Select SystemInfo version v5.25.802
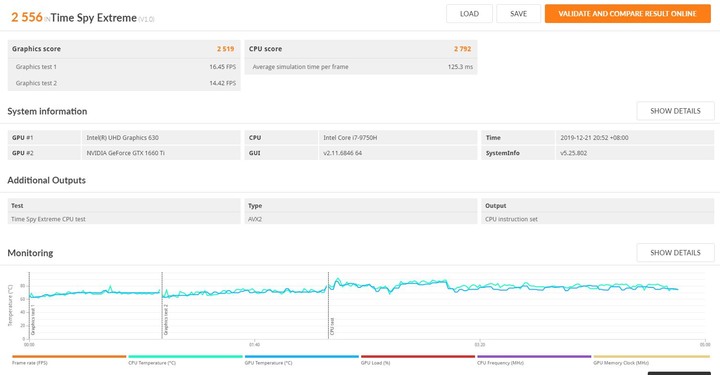Image resolution: width=720 pixels, height=375 pixels. [635, 153]
